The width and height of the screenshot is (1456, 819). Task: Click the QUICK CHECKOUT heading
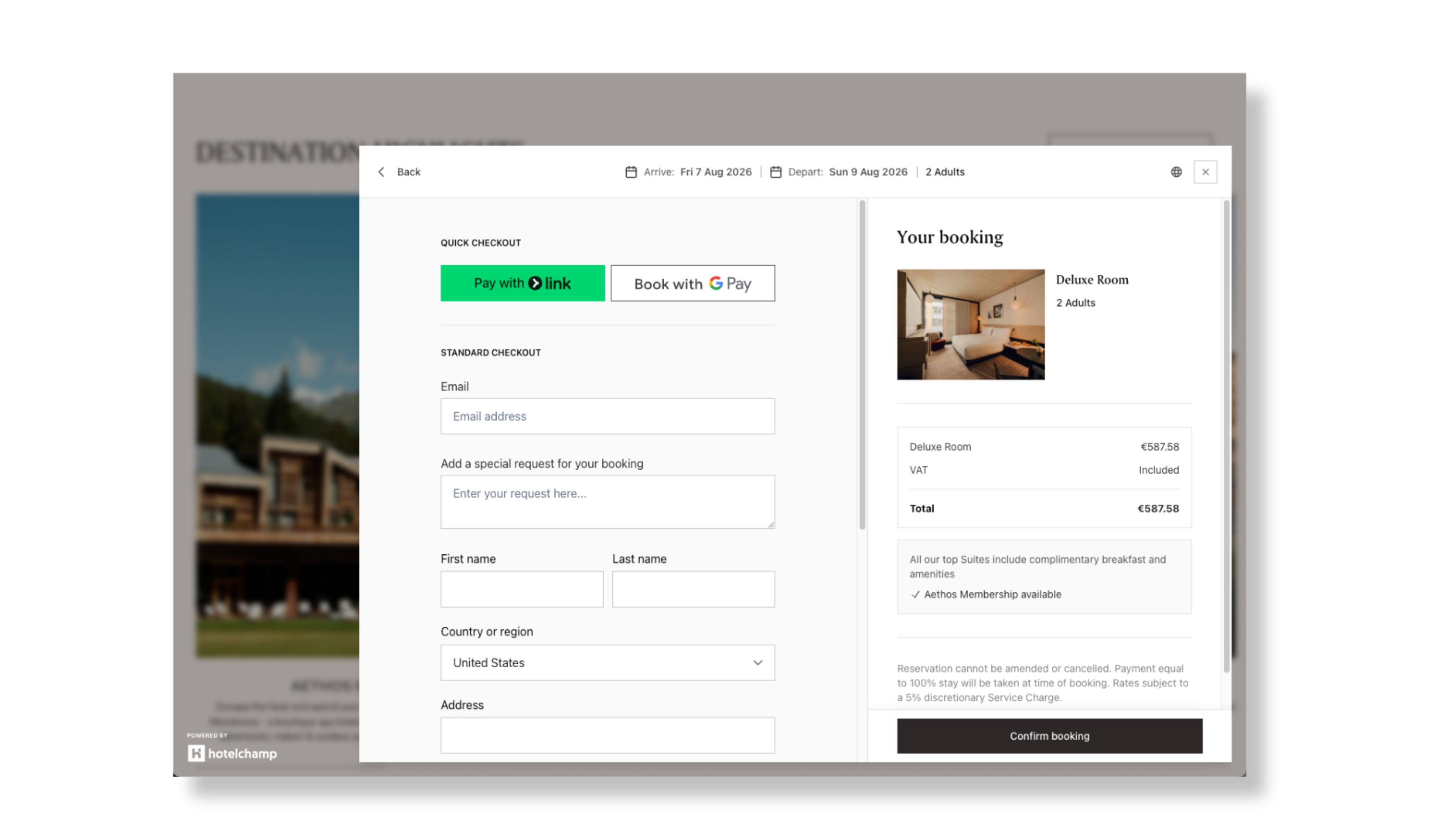(480, 243)
